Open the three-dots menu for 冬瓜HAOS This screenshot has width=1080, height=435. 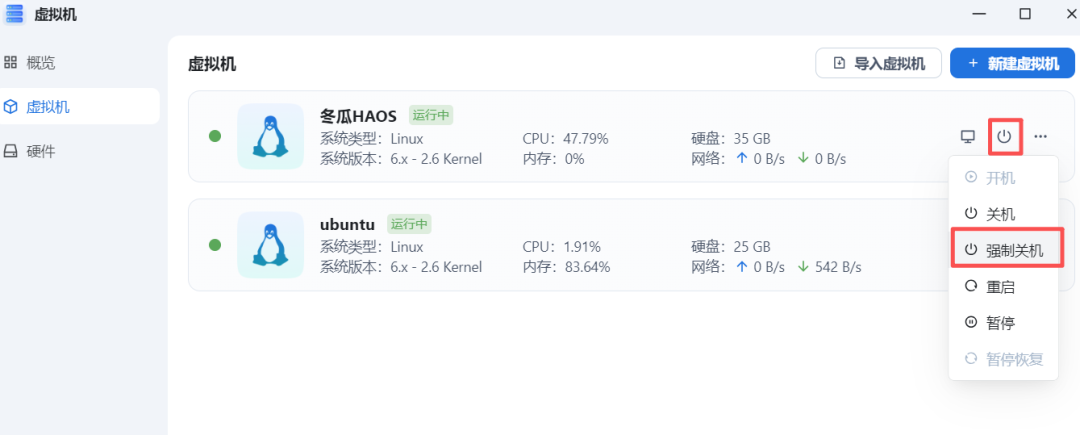point(1041,137)
